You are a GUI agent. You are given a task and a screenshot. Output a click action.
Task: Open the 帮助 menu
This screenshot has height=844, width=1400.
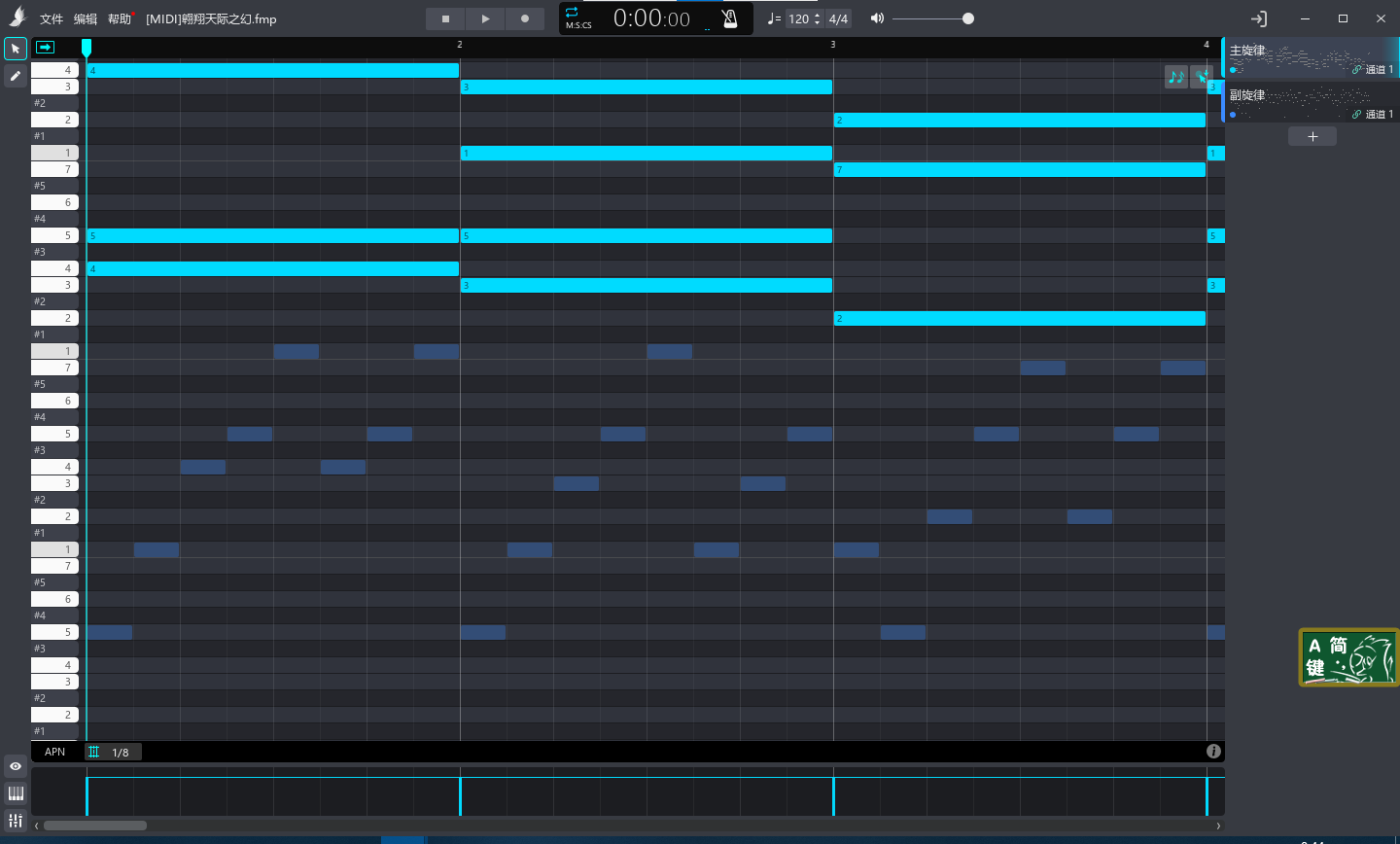tap(120, 19)
